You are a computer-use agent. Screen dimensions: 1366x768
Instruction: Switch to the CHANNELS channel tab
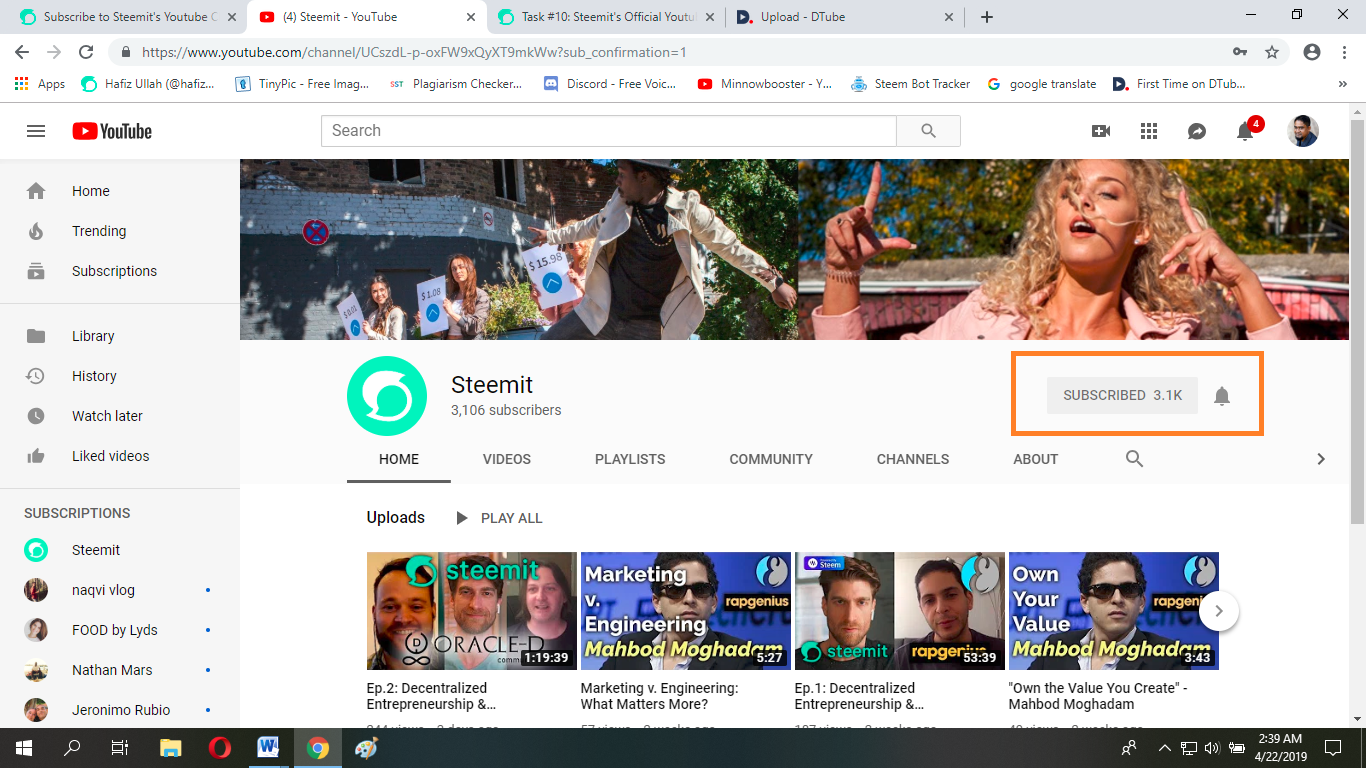click(x=913, y=459)
